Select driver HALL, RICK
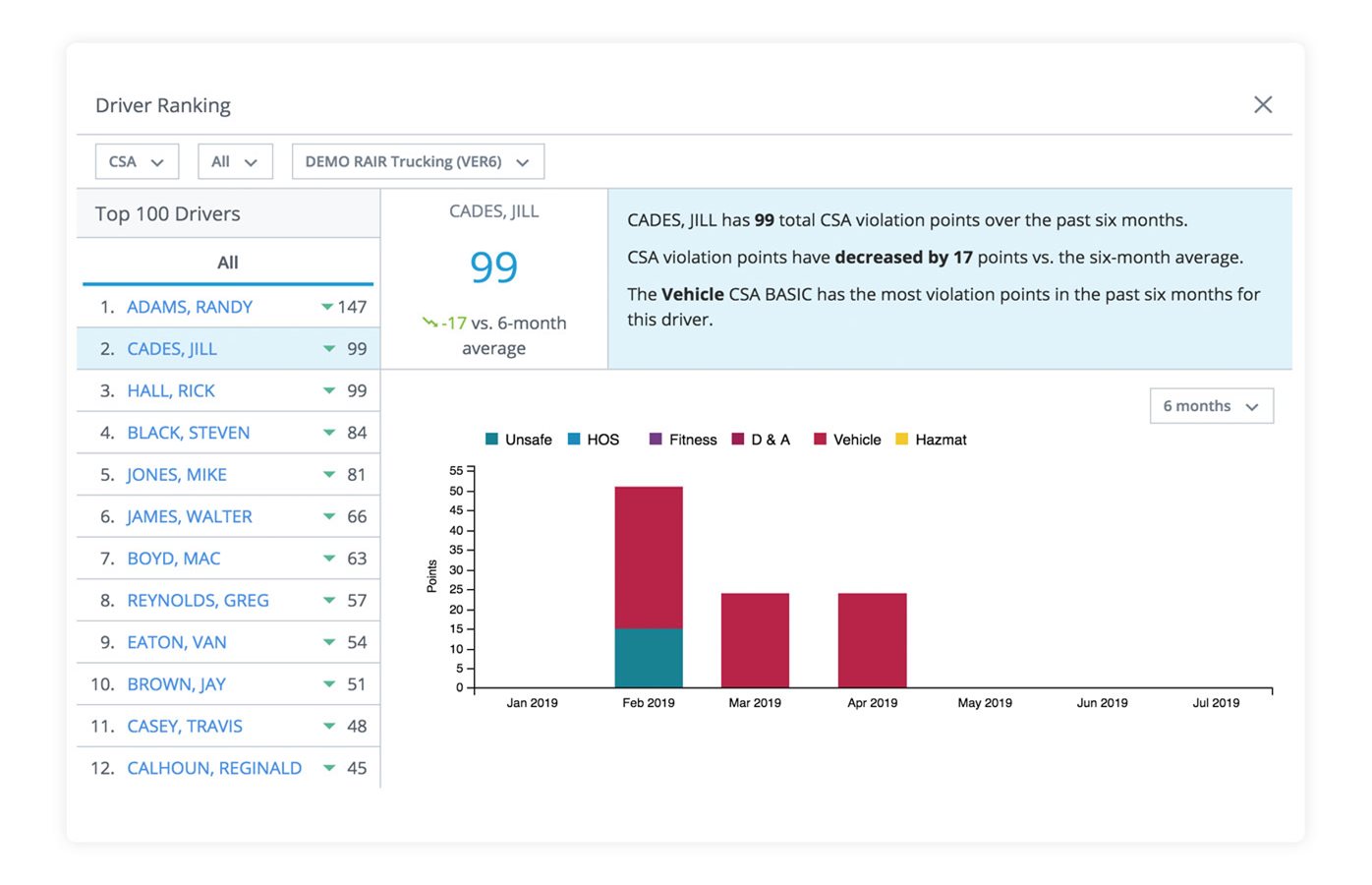Viewport: 1372px width, 885px height. click(171, 390)
